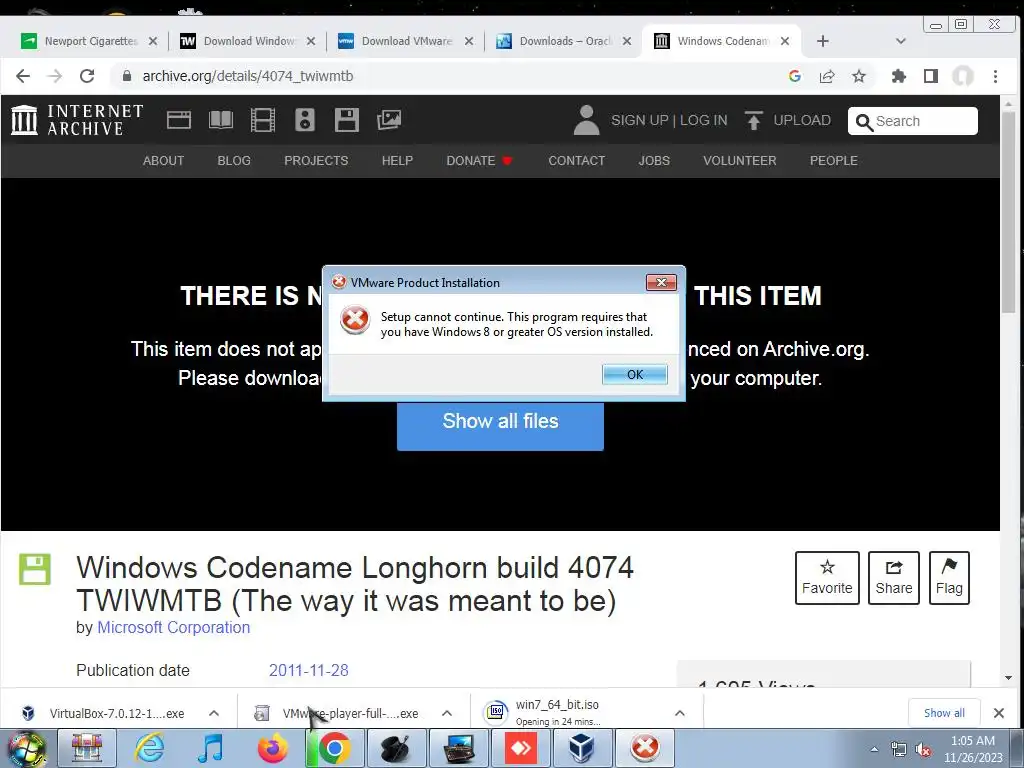
Task: Click the archive.org address bar
Action: pyautogui.click(x=444, y=76)
